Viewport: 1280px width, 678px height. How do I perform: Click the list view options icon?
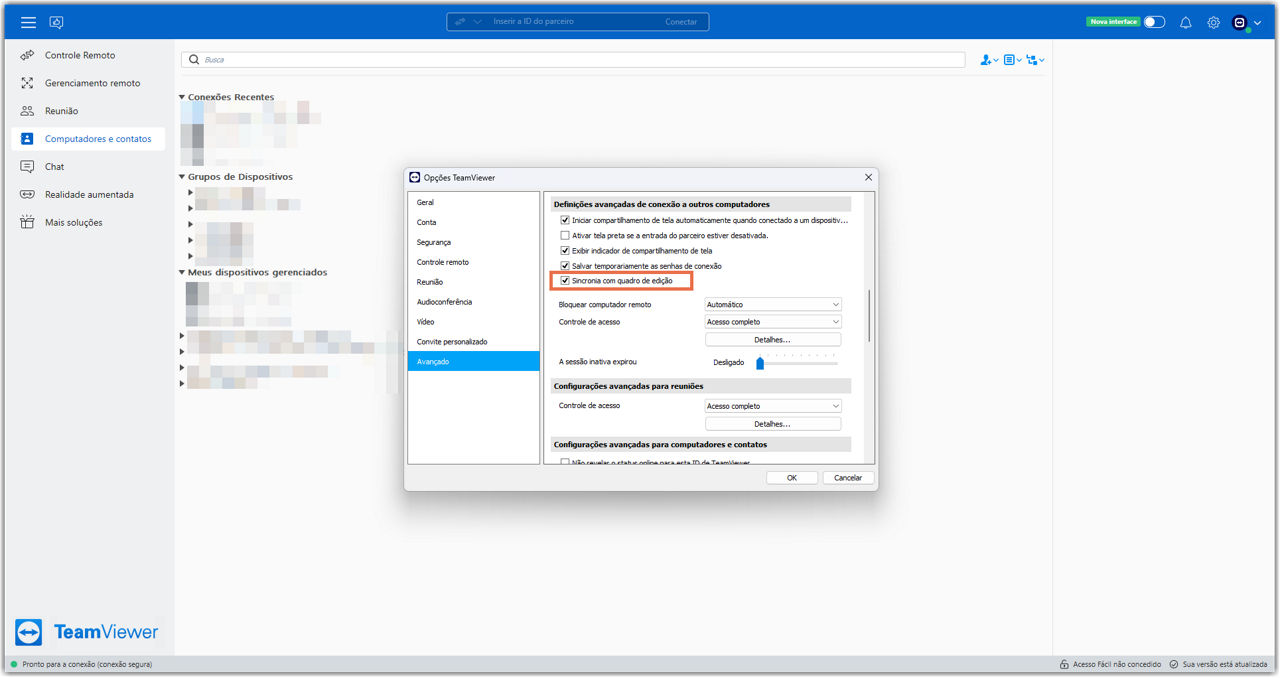point(1009,60)
